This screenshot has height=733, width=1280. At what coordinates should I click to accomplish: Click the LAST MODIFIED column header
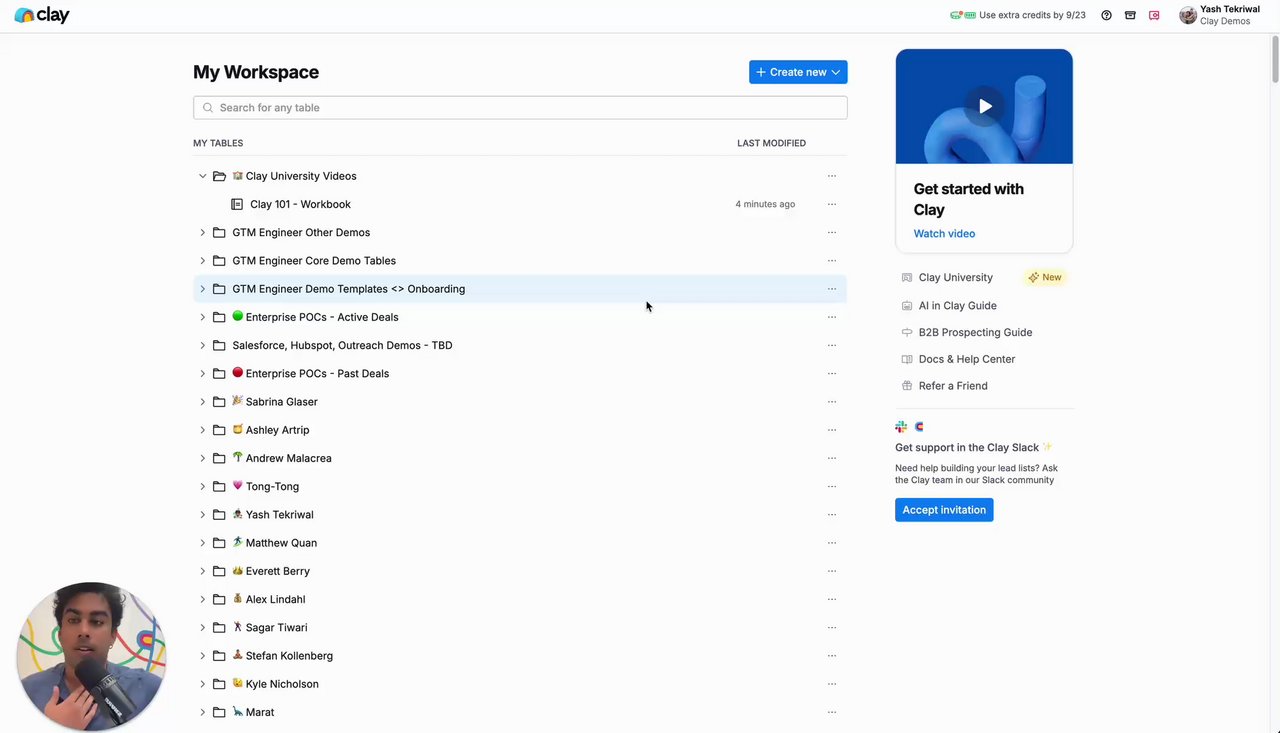(771, 143)
